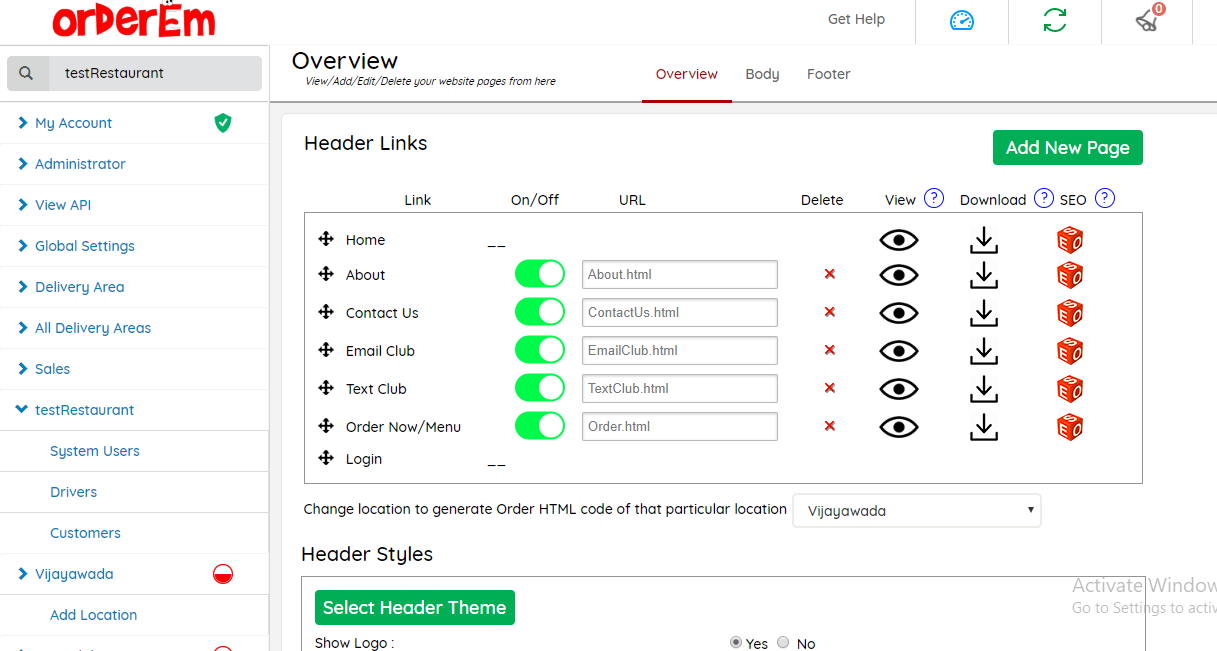View the Home page using eye icon
Screen dimensions: 1217x651
pos(898,240)
